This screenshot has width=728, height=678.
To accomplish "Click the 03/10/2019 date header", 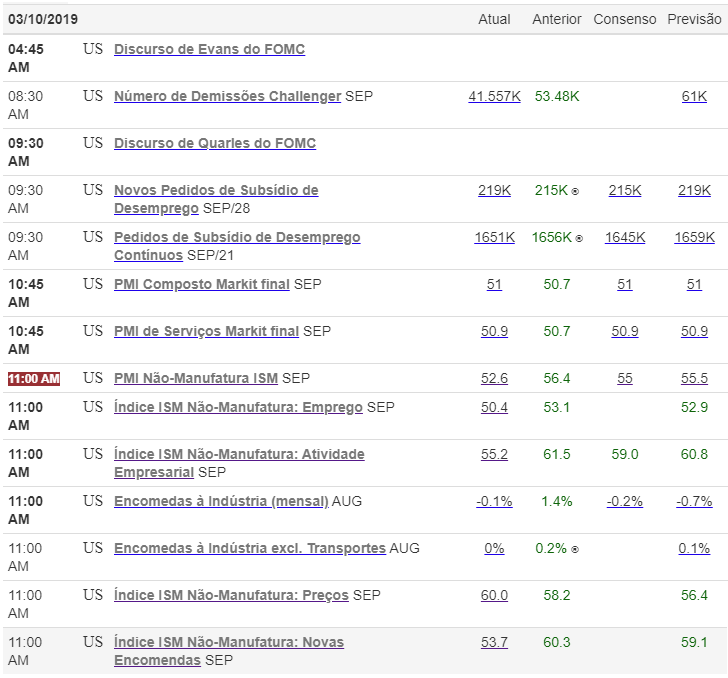I will point(43,19).
